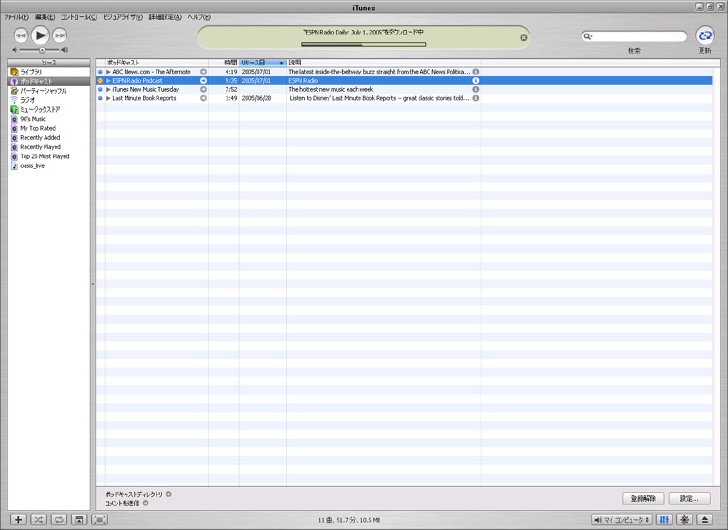Select Top 25 Most Played playlist
The width and height of the screenshot is (728, 530).
pyautogui.click(x=49, y=156)
